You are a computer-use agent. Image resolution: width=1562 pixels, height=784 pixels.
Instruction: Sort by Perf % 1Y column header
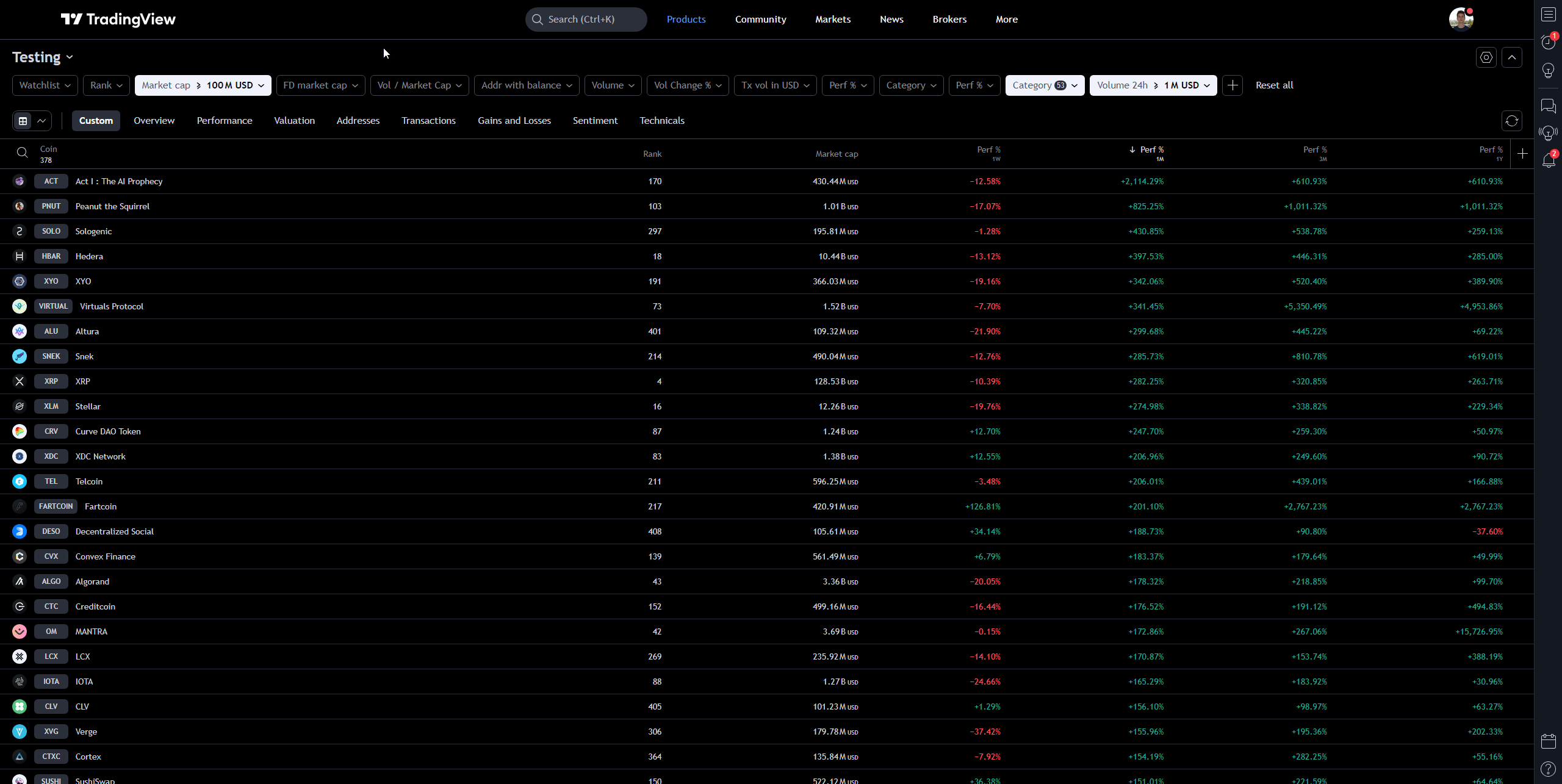[1491, 154]
